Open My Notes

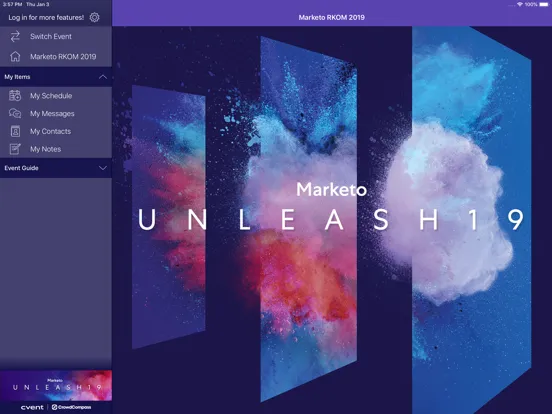[x=56, y=149]
